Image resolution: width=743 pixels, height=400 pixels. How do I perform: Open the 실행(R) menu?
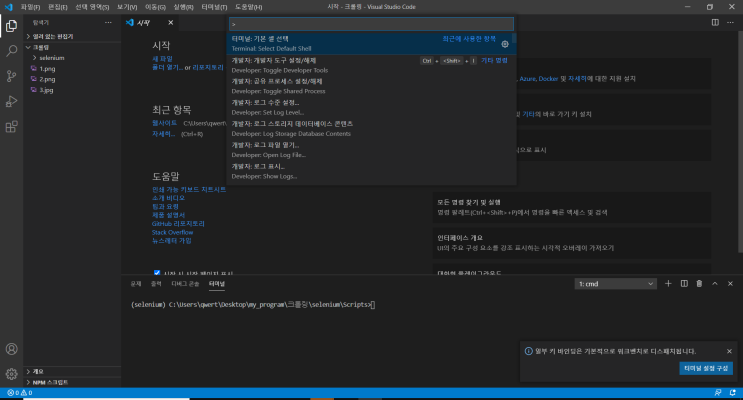(183, 7)
